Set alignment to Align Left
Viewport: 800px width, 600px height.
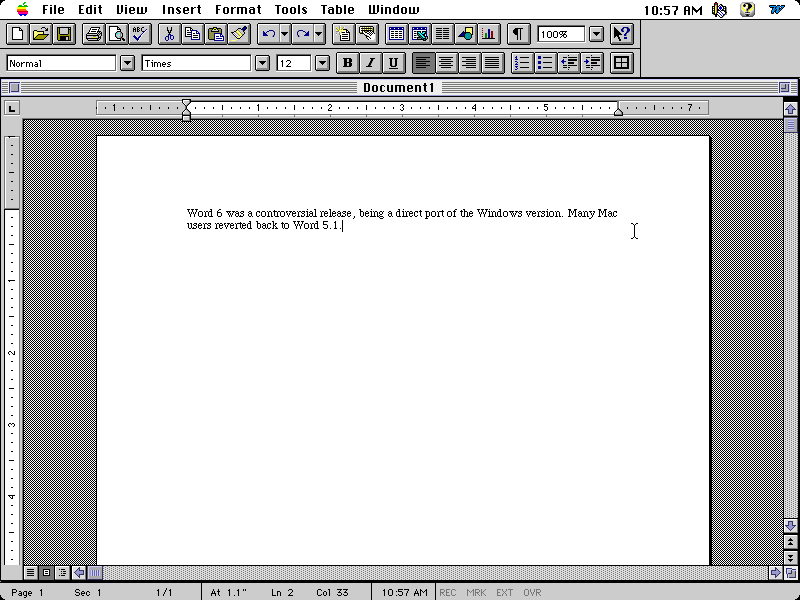(x=423, y=63)
